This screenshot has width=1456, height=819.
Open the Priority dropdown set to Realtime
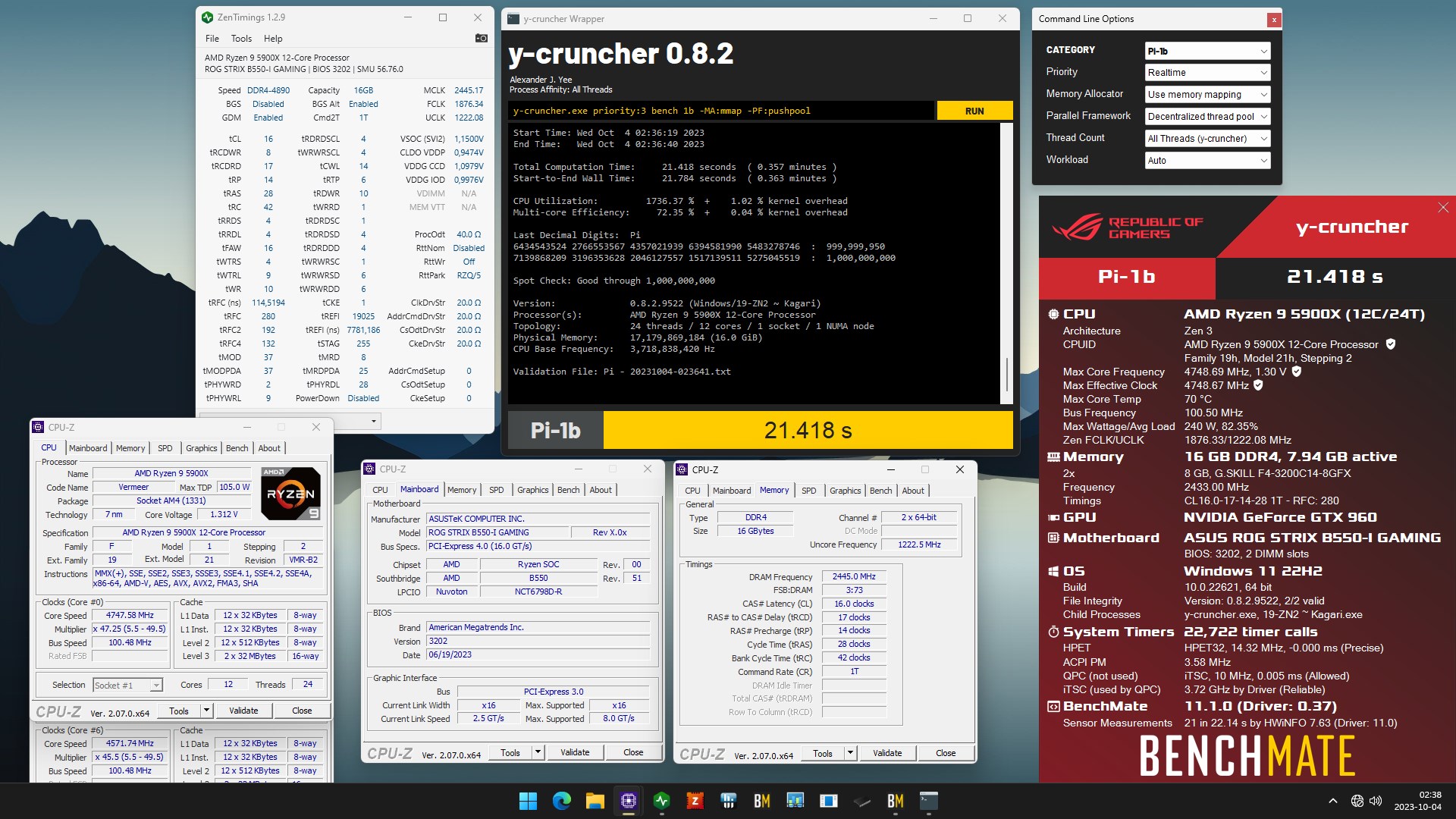click(1207, 73)
